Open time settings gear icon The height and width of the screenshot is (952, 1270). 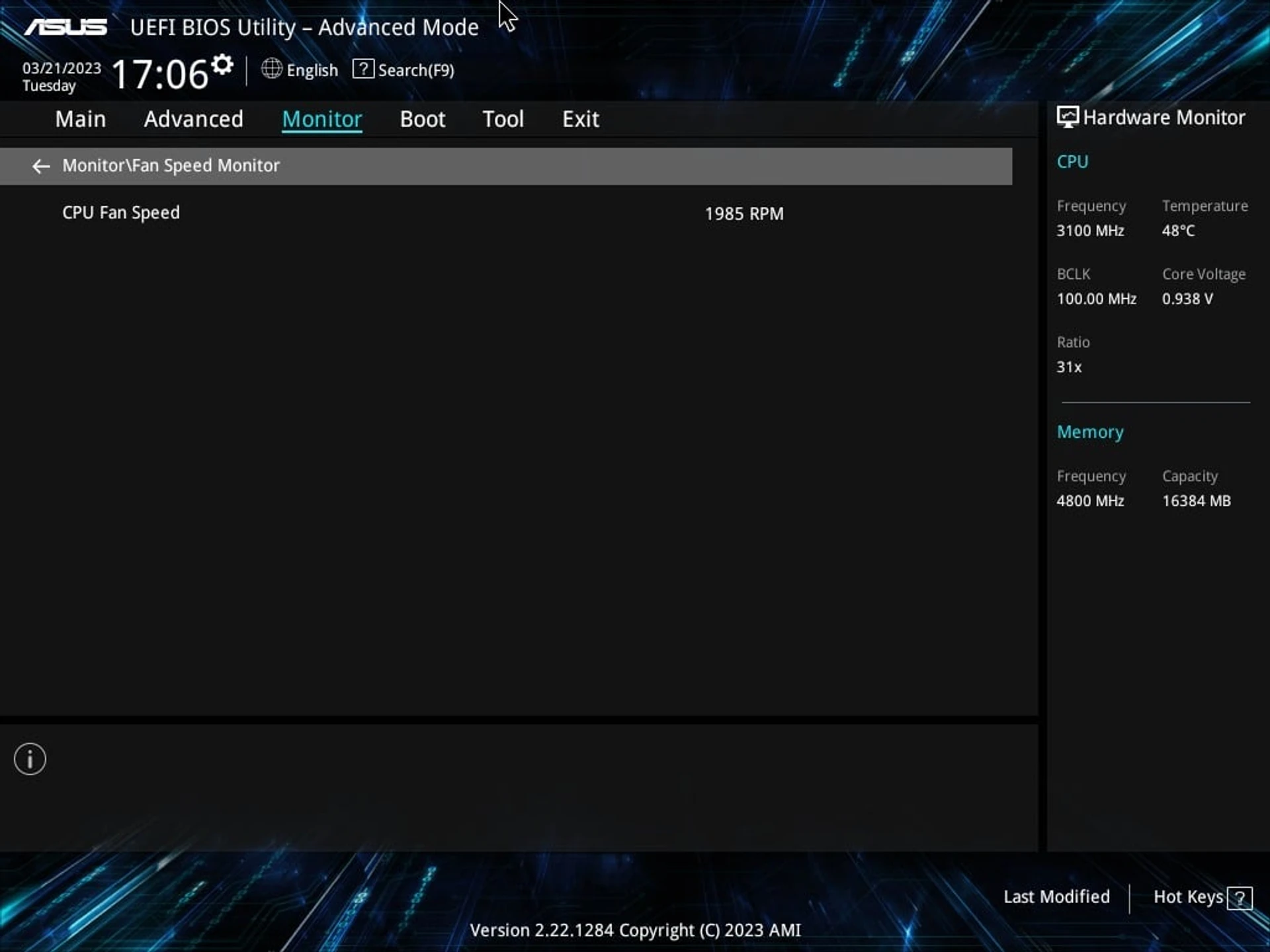pyautogui.click(x=222, y=64)
